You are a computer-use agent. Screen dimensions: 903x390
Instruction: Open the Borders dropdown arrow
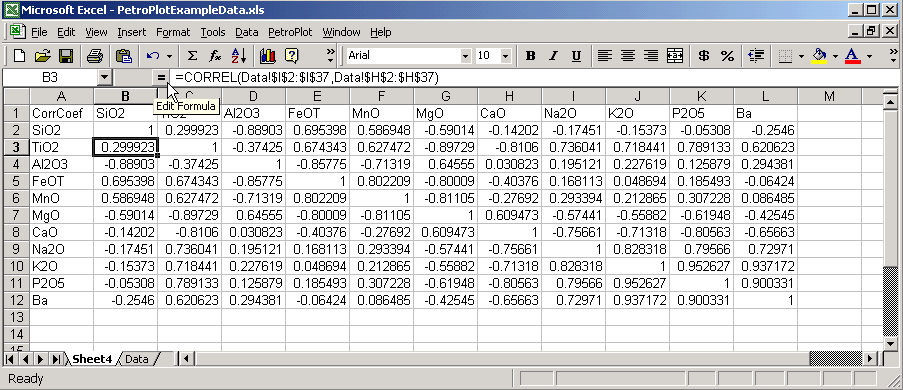pos(801,56)
